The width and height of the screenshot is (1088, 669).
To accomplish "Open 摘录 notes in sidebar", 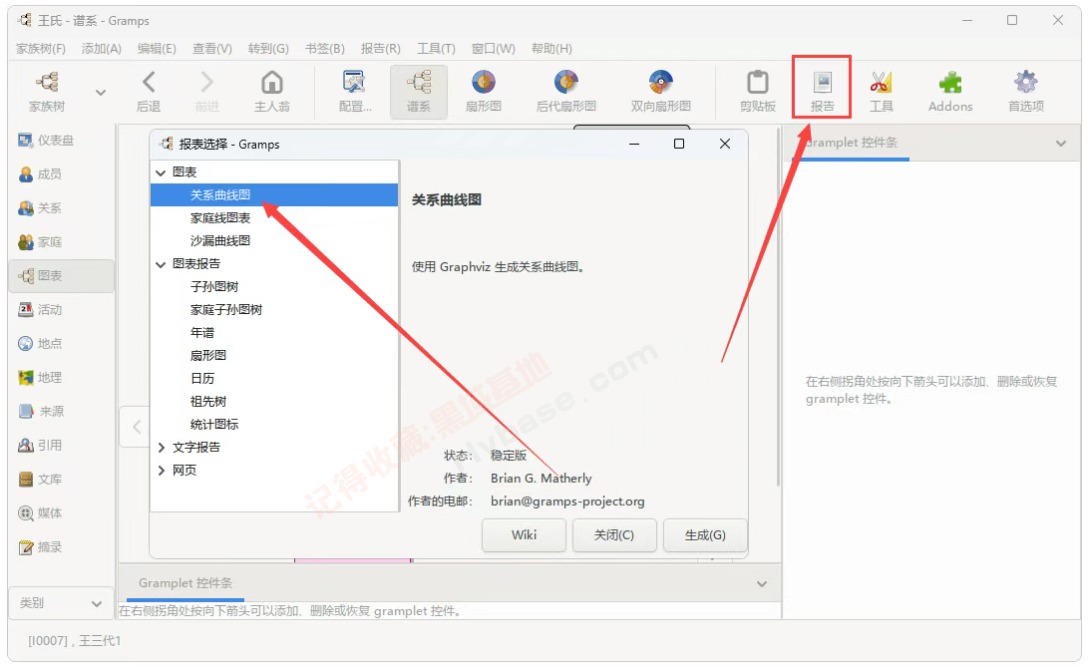I will click(40, 547).
